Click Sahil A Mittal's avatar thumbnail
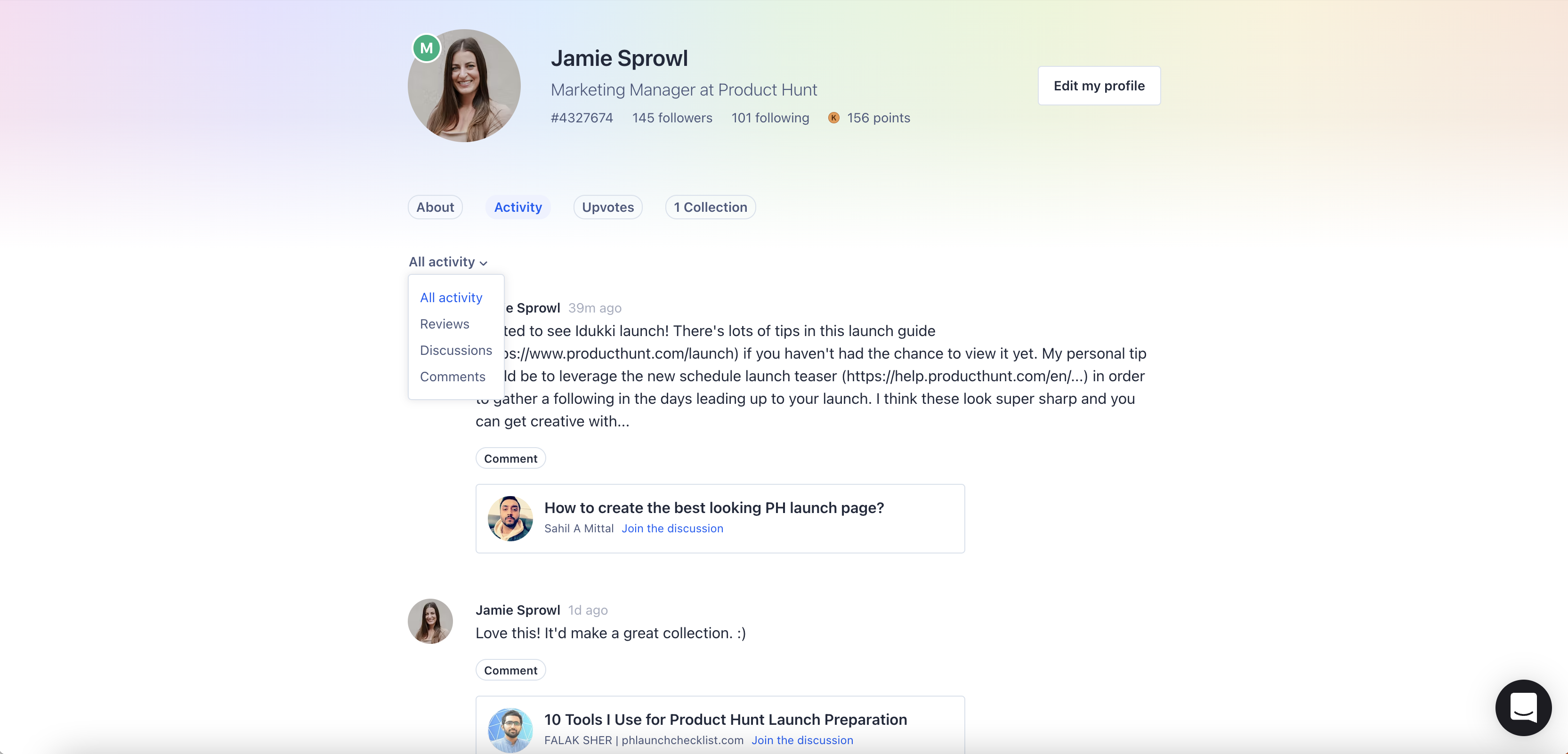This screenshot has height=754, width=1568. coord(510,519)
